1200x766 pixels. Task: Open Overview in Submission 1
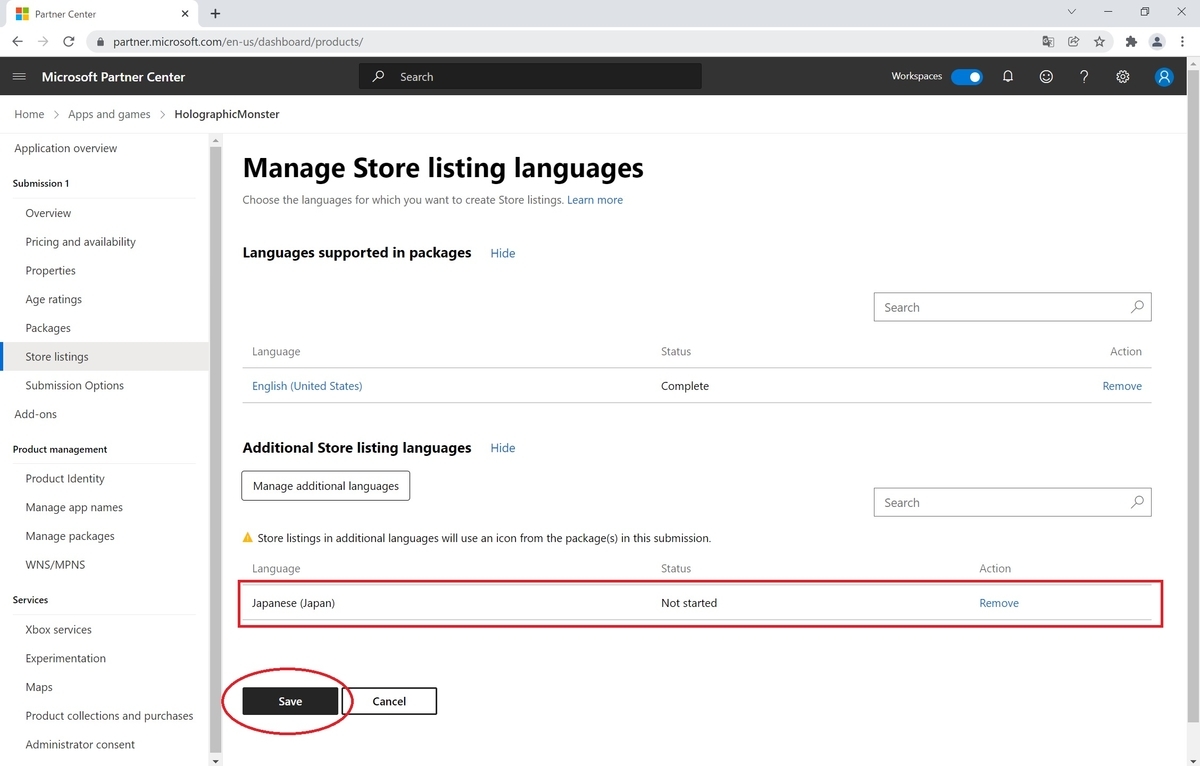click(x=48, y=213)
